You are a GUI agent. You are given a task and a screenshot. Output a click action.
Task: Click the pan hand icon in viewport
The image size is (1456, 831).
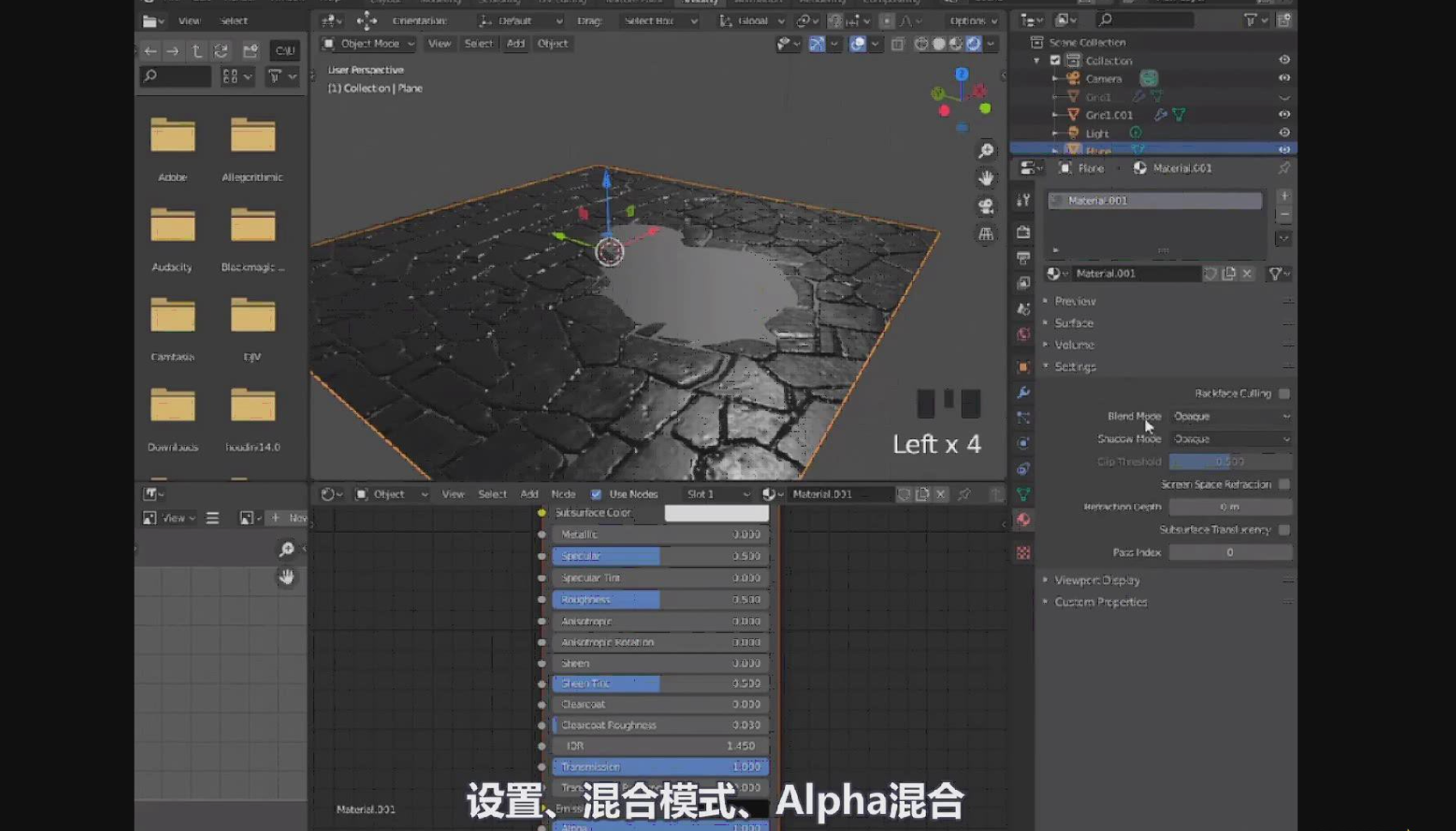point(986,178)
